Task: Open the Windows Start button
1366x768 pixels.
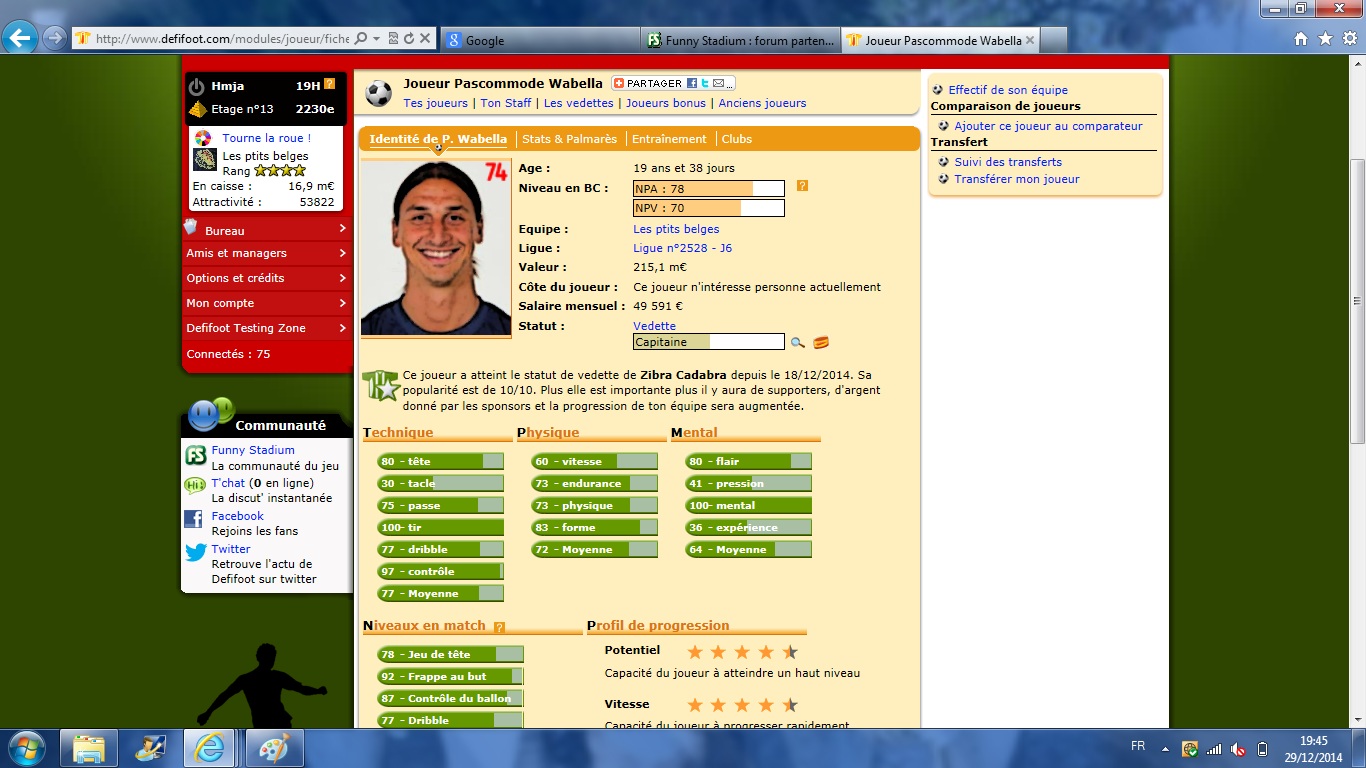Action: (x=26, y=748)
